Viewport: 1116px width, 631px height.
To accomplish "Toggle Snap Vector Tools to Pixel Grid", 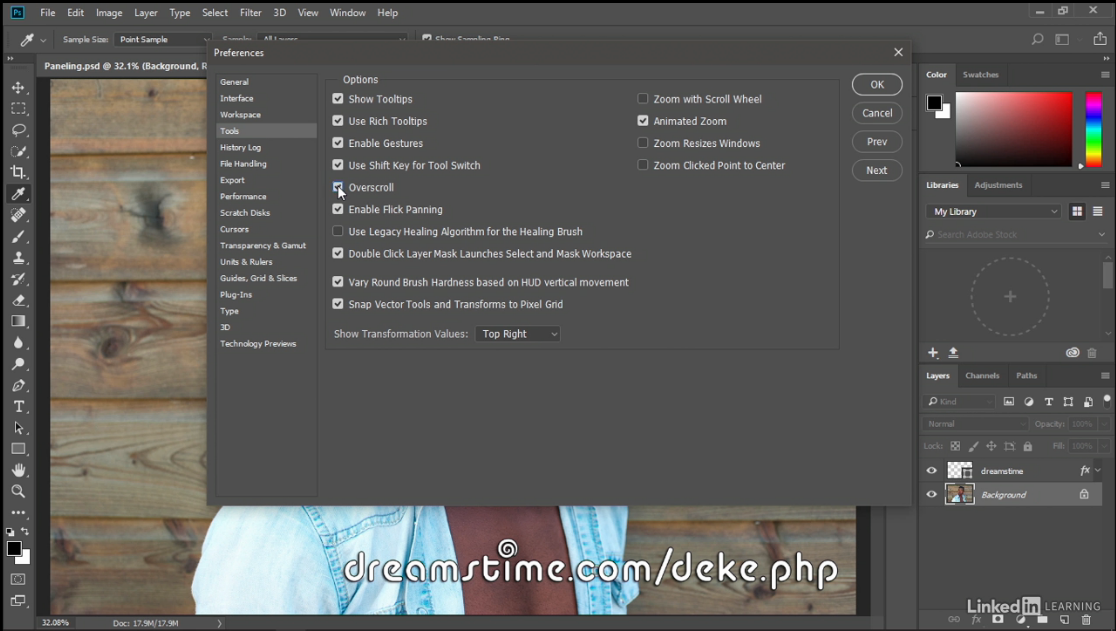I will pos(338,304).
